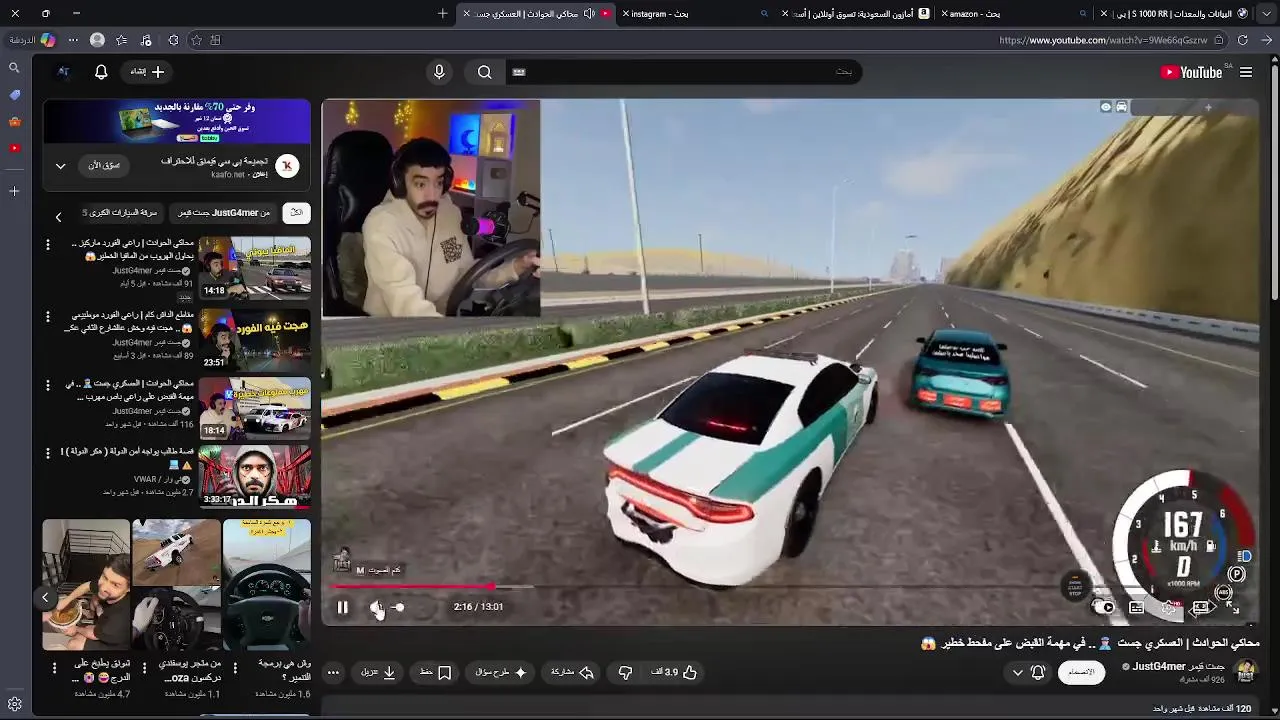1280x720 pixels.
Task: Open options menu for 14:18 video
Action: point(47,246)
